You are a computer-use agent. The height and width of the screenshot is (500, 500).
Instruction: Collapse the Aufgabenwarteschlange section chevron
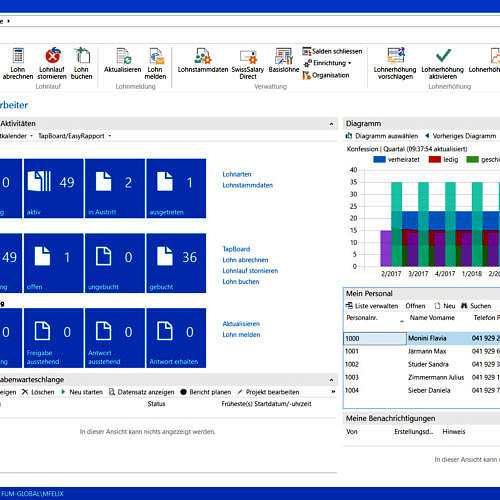pos(331,380)
